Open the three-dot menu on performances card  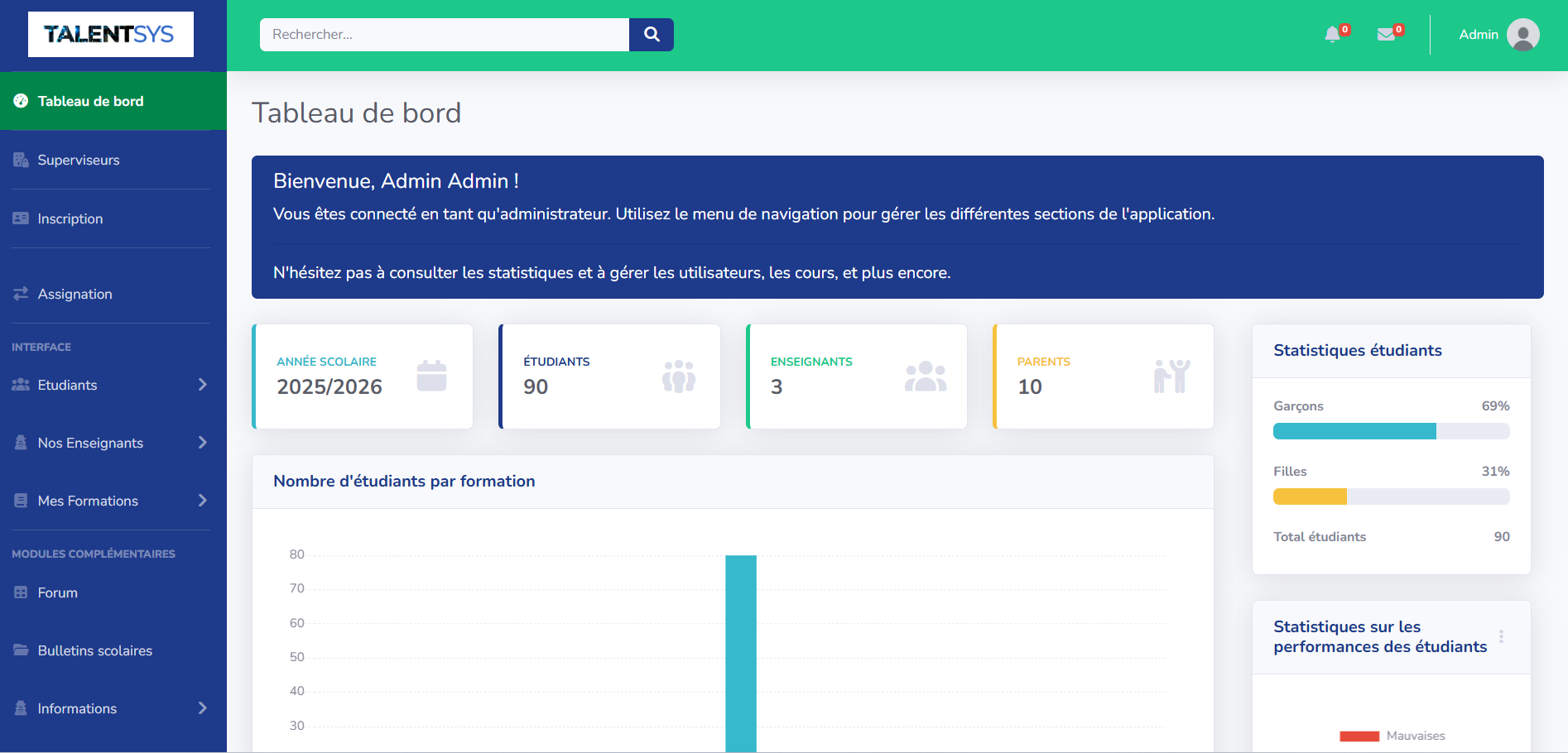pyautogui.click(x=1501, y=636)
